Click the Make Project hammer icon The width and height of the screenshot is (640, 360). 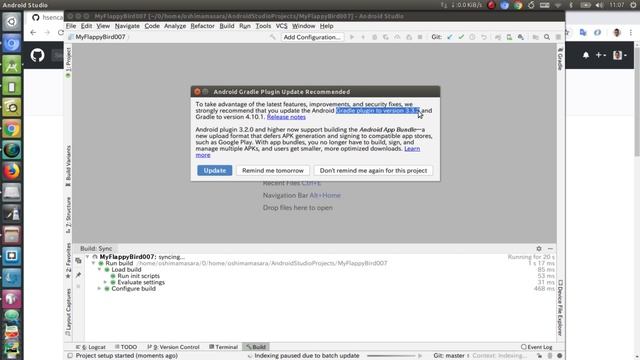pyautogui.click(x=273, y=37)
